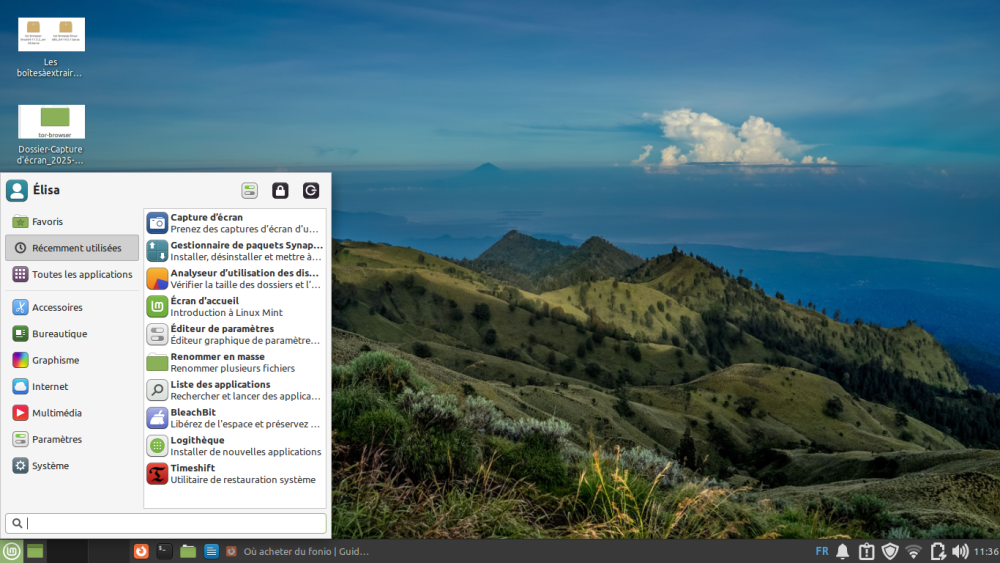Open BleachBit cleaner from the list
1000x563 pixels.
coord(235,418)
